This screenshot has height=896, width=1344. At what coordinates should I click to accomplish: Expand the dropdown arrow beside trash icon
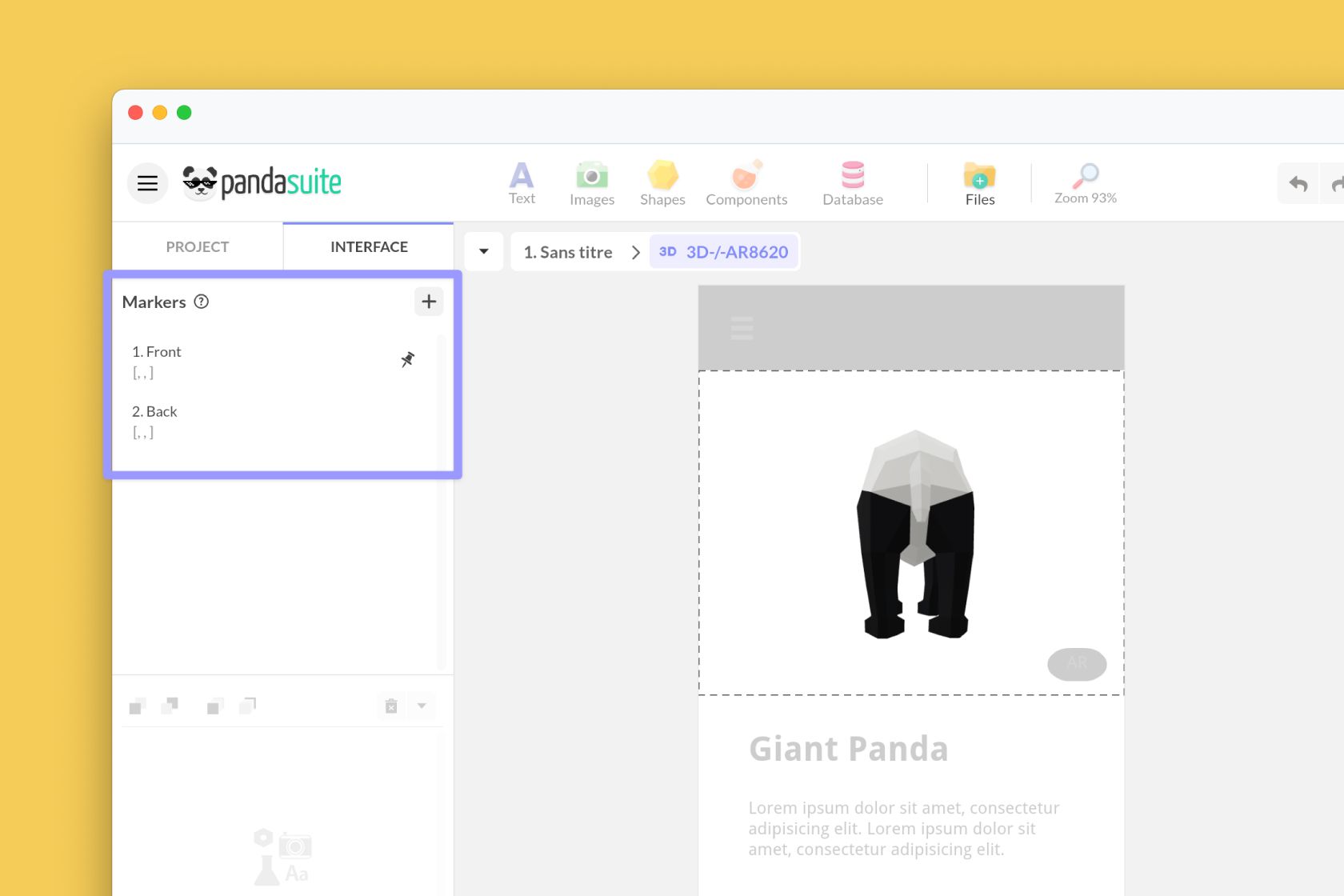(x=422, y=706)
